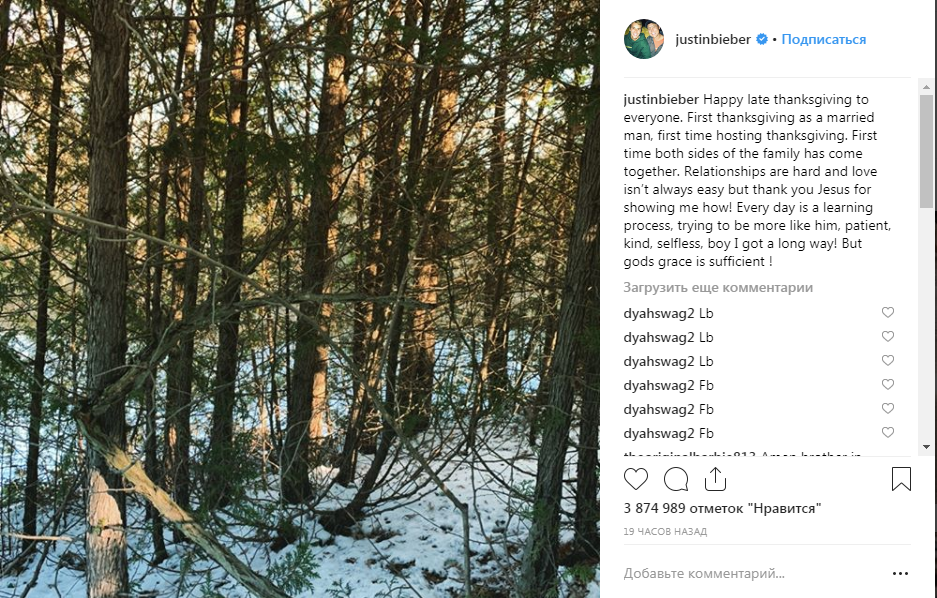Click the "Подписаться" follow link
This screenshot has width=937, height=598.
pos(824,40)
